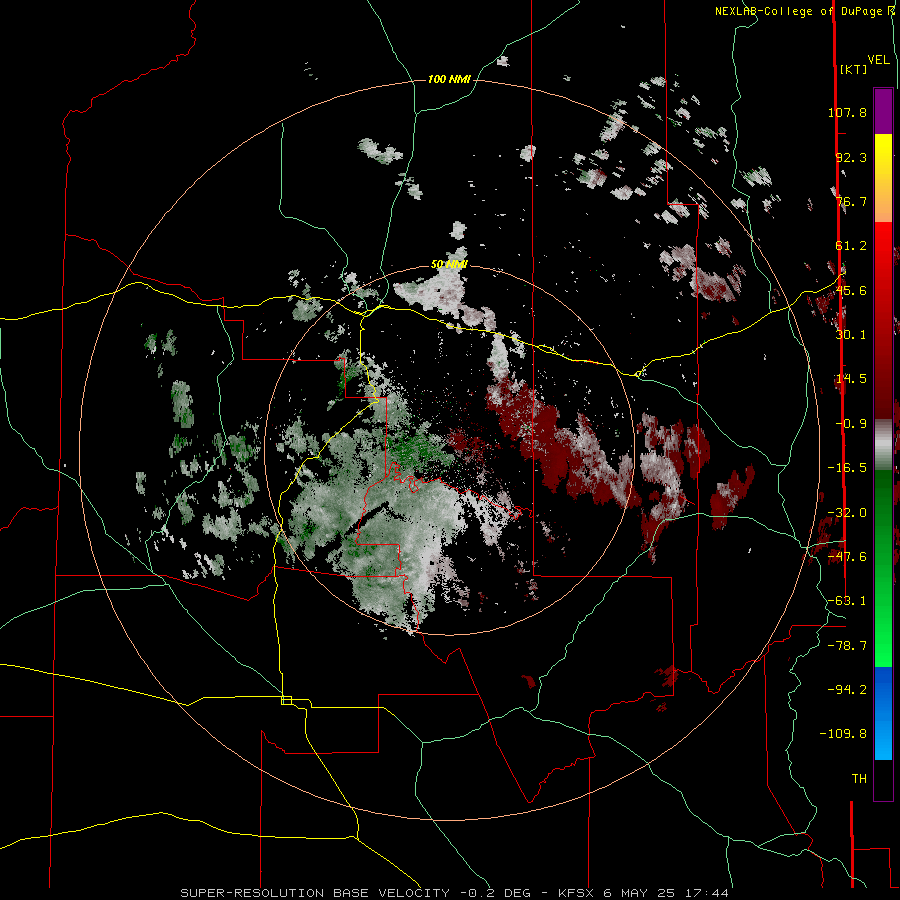The image size is (900, 900).
Task: Select the 30.1 legend value
Action: coord(851,335)
